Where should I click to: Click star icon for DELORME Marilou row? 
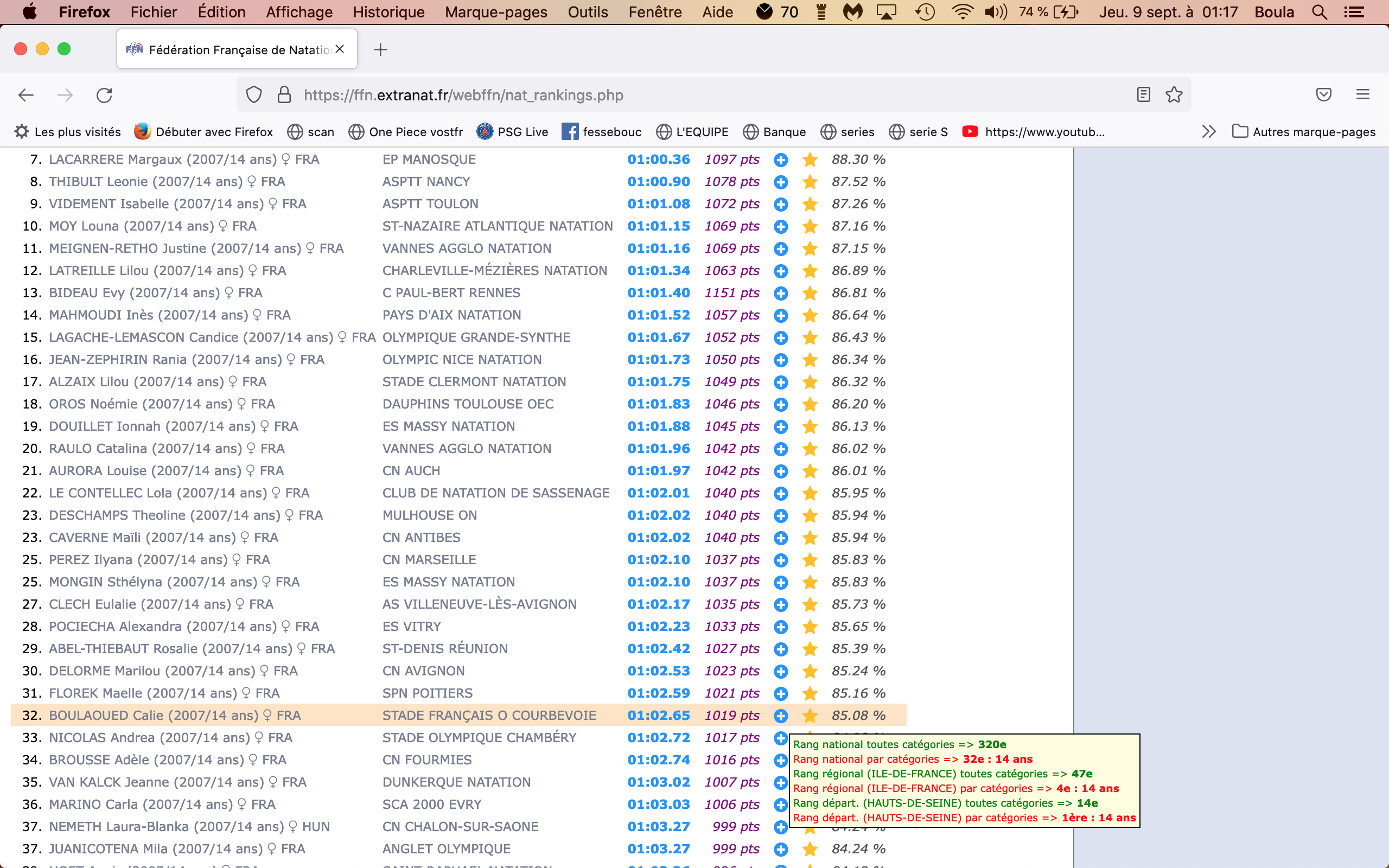tap(810, 671)
